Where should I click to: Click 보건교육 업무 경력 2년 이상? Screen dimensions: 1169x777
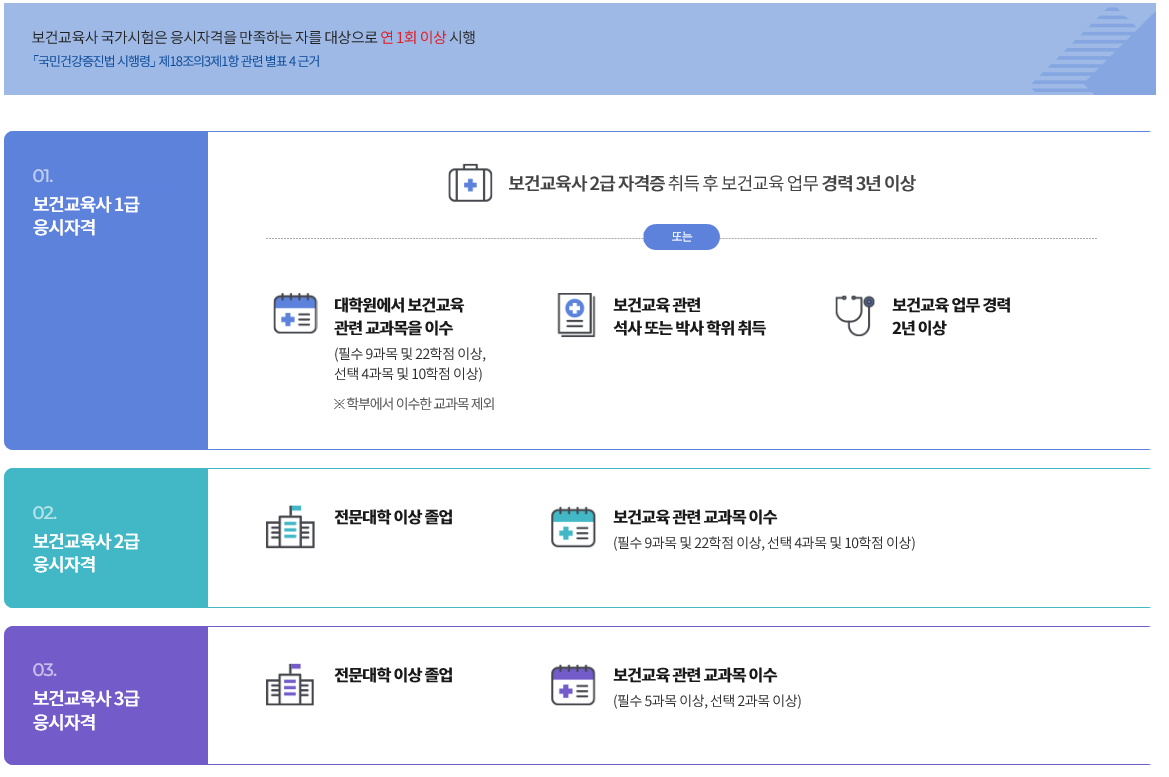pos(951,316)
